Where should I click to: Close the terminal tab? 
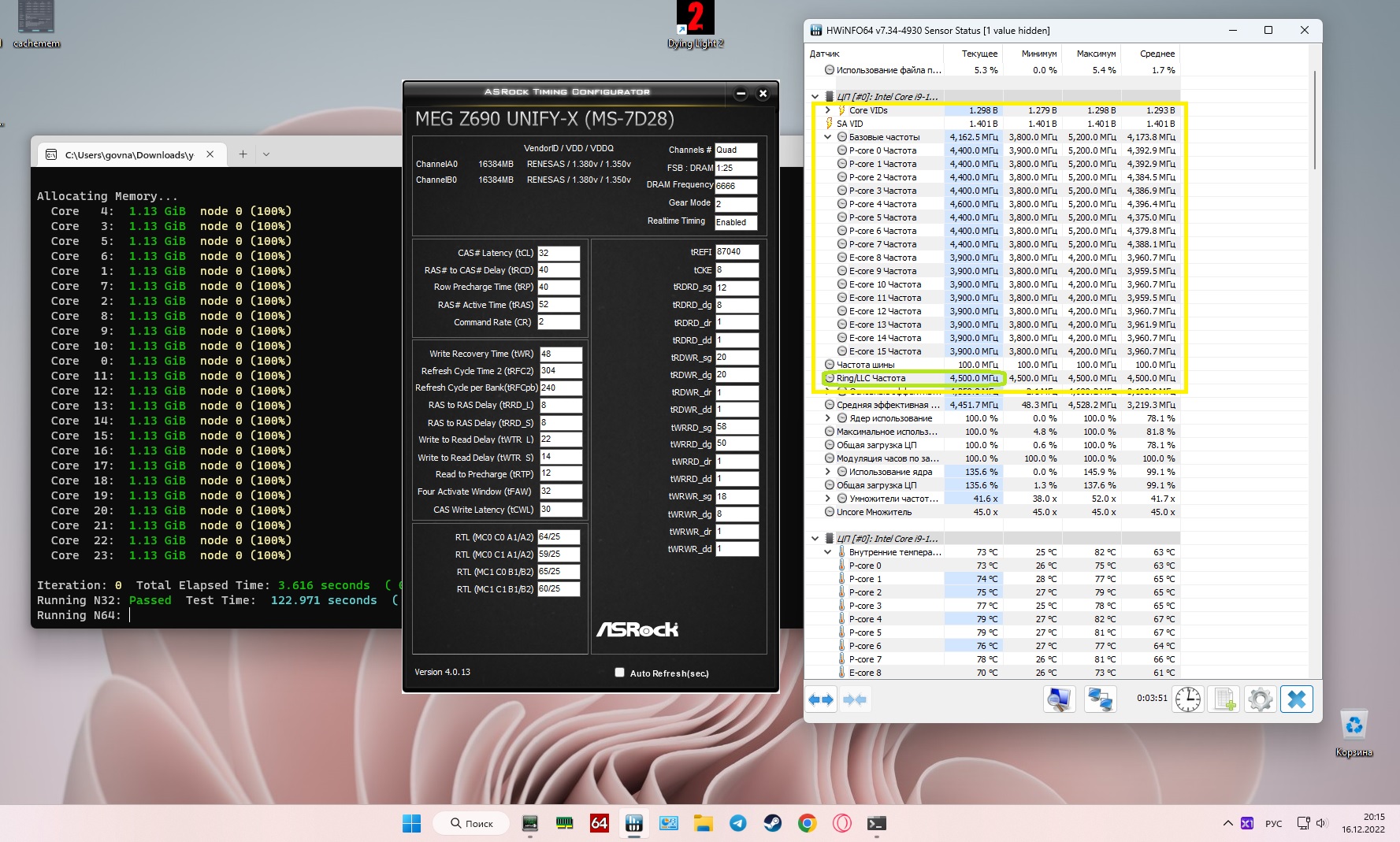[210, 154]
